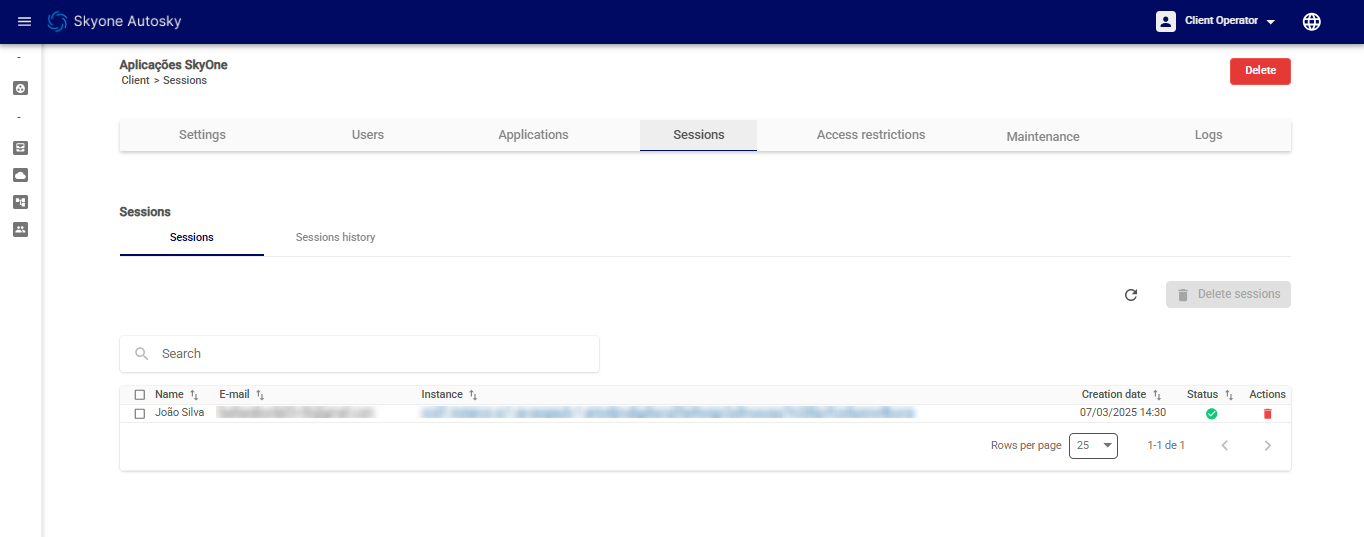The image size is (1364, 537).
Task: Click the red Delete button
Action: (x=1259, y=71)
